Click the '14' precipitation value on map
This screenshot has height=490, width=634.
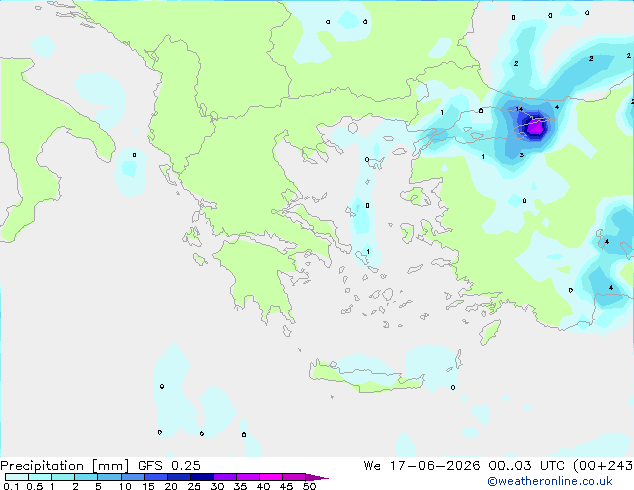[519, 109]
